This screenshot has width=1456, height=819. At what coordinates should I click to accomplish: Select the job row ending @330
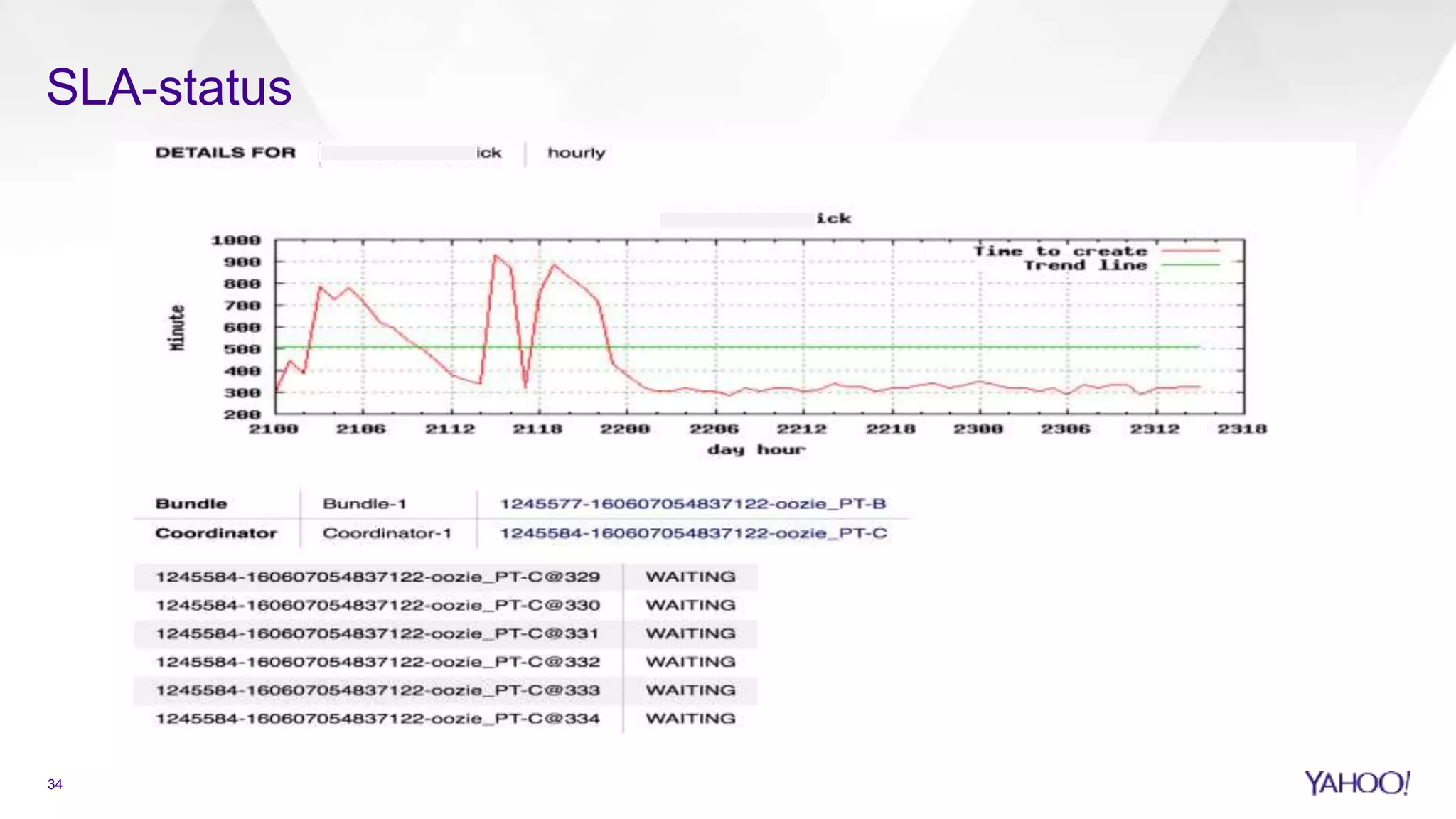tap(378, 605)
